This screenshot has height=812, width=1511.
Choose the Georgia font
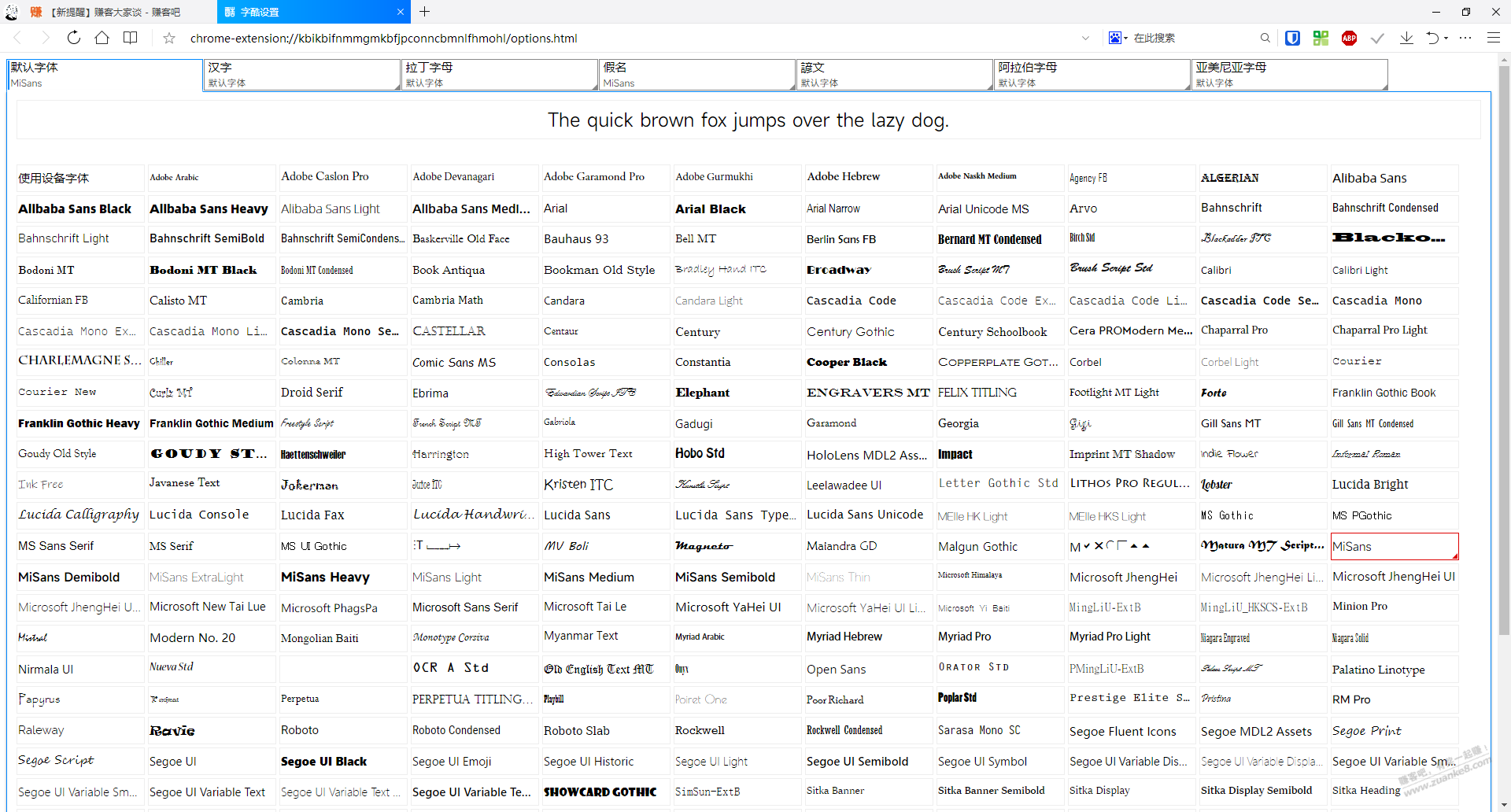pyautogui.click(x=999, y=423)
